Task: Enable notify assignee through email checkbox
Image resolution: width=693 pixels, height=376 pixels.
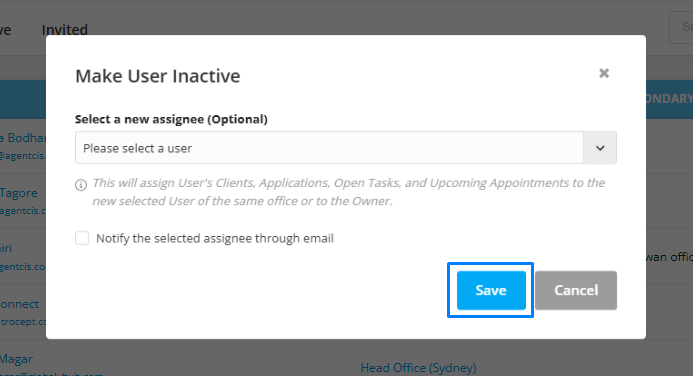Action: pos(82,238)
